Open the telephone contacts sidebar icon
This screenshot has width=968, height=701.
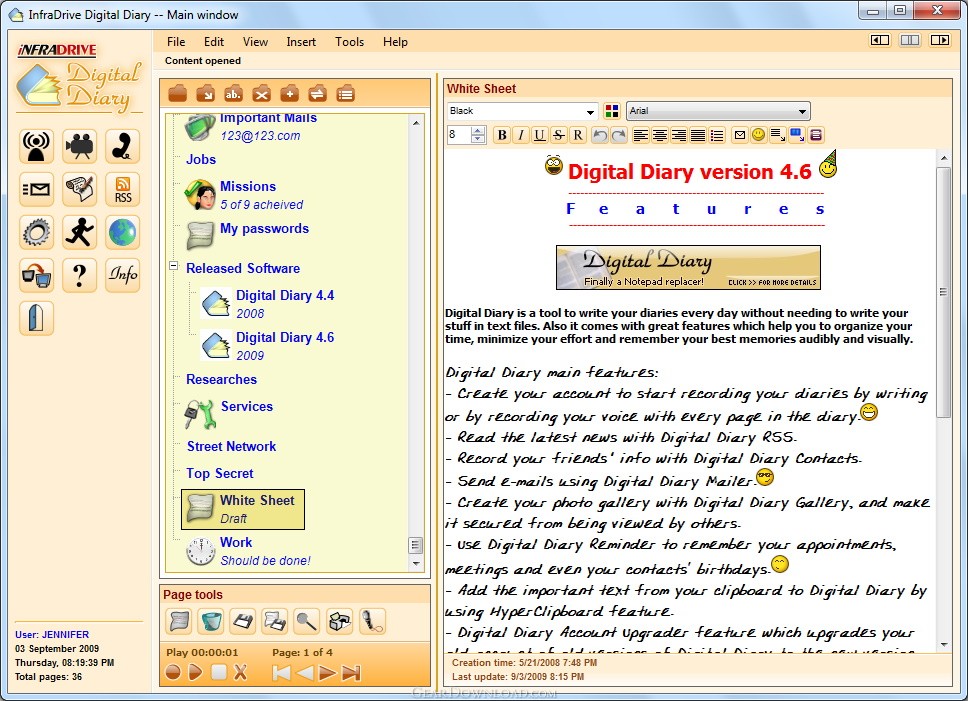pyautogui.click(x=122, y=146)
